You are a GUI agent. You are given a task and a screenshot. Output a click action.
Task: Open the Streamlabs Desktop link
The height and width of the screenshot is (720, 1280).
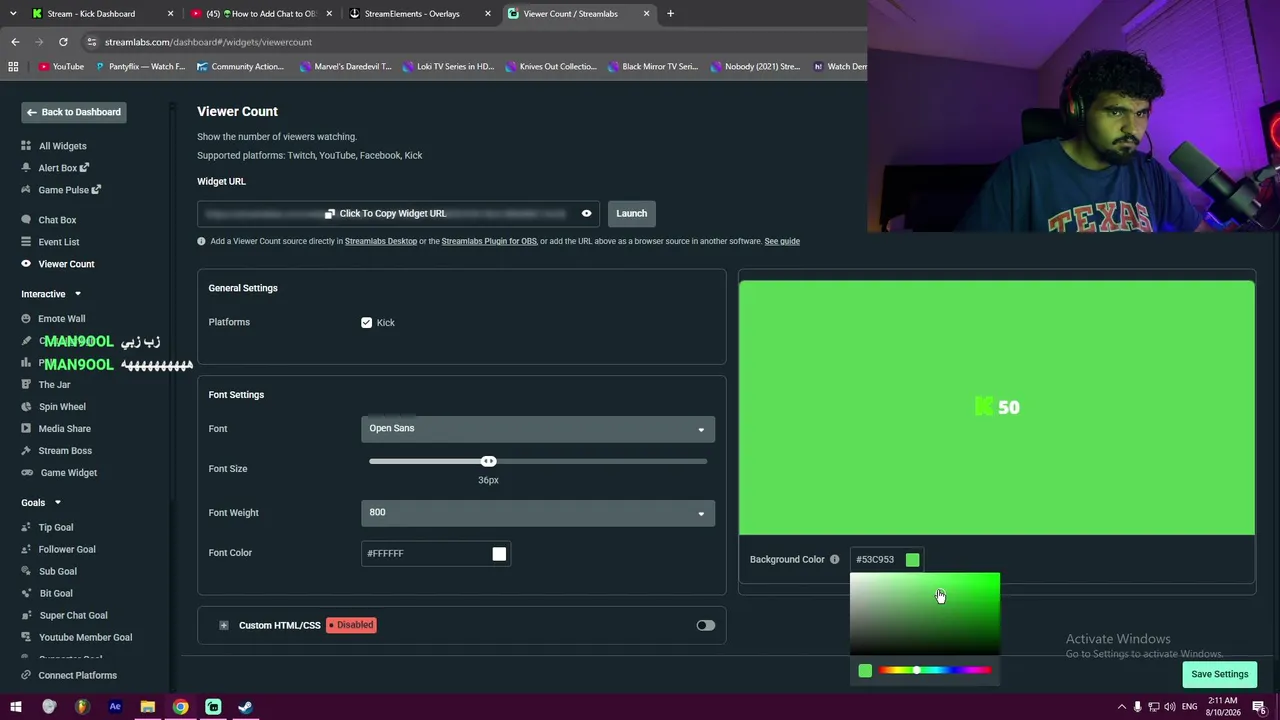pyautogui.click(x=381, y=241)
